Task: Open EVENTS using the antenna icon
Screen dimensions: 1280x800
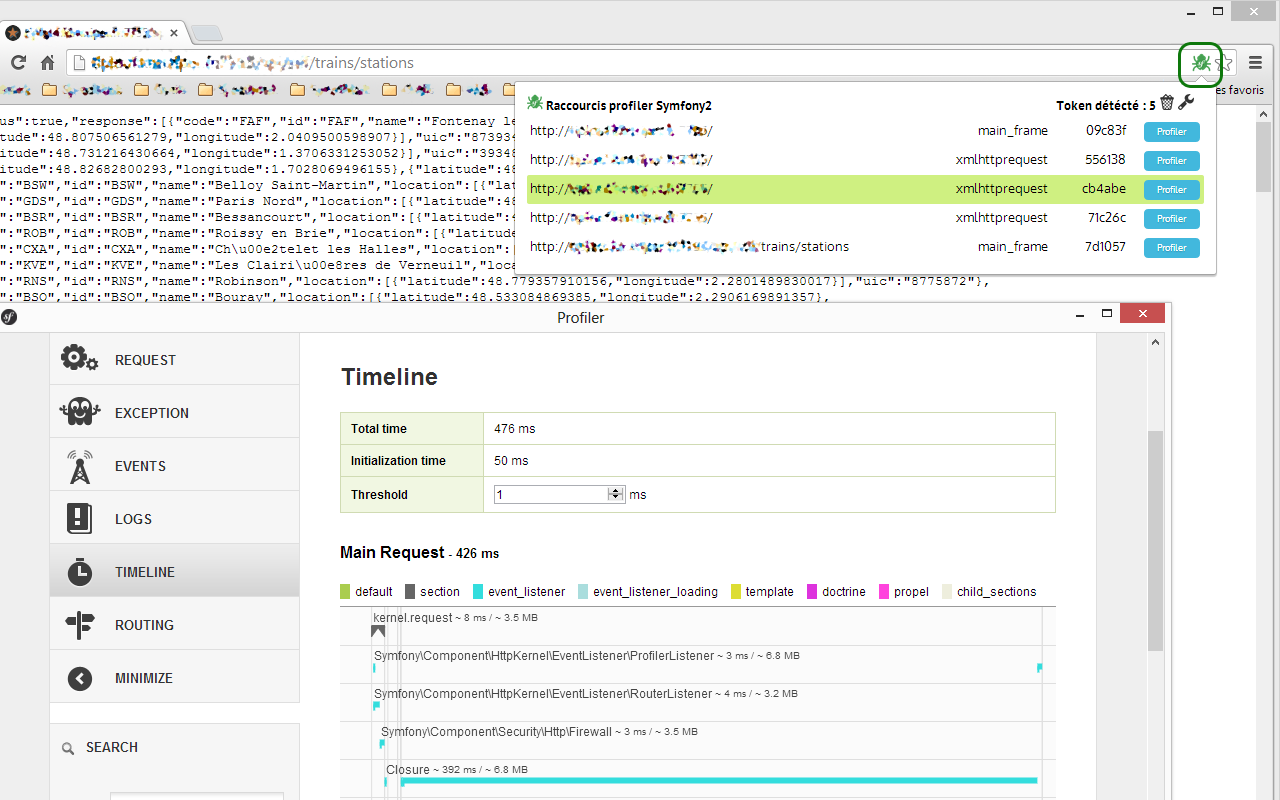Action: click(x=79, y=465)
